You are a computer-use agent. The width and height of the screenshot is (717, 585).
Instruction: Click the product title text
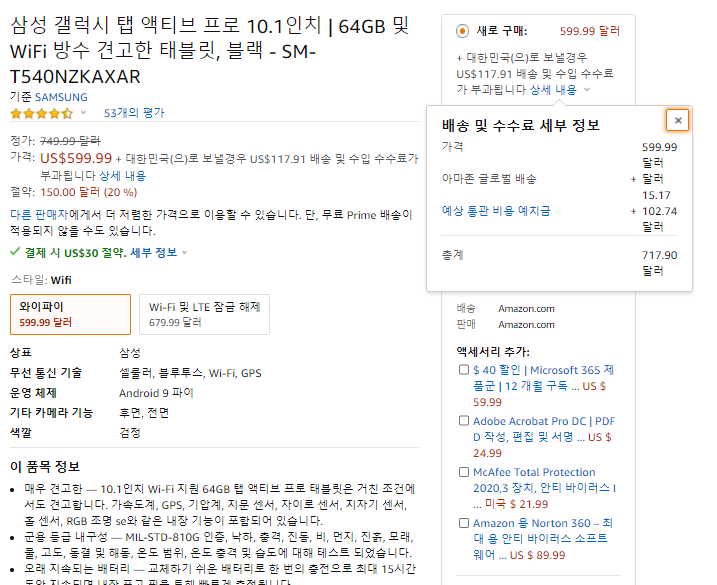click(209, 51)
